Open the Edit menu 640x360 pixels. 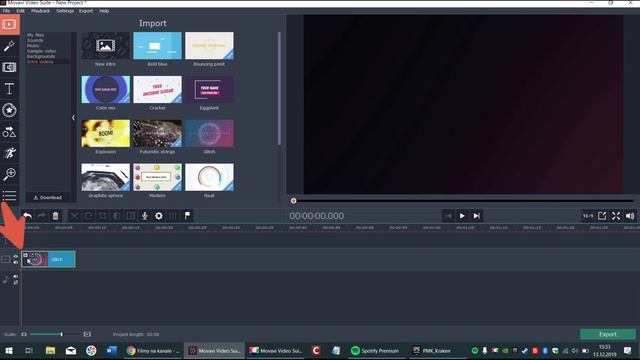20,11
